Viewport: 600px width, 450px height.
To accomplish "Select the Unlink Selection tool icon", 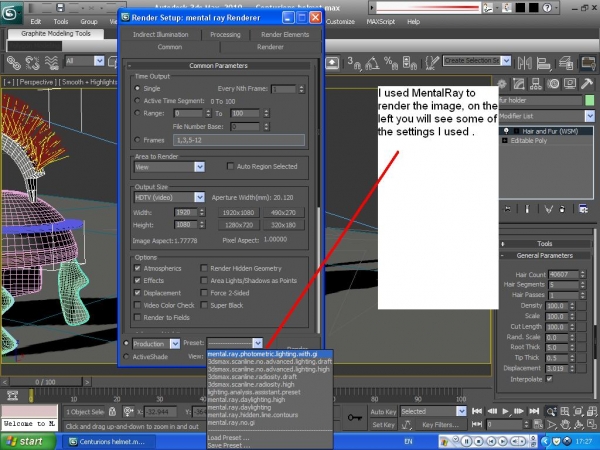I will [33, 62].
